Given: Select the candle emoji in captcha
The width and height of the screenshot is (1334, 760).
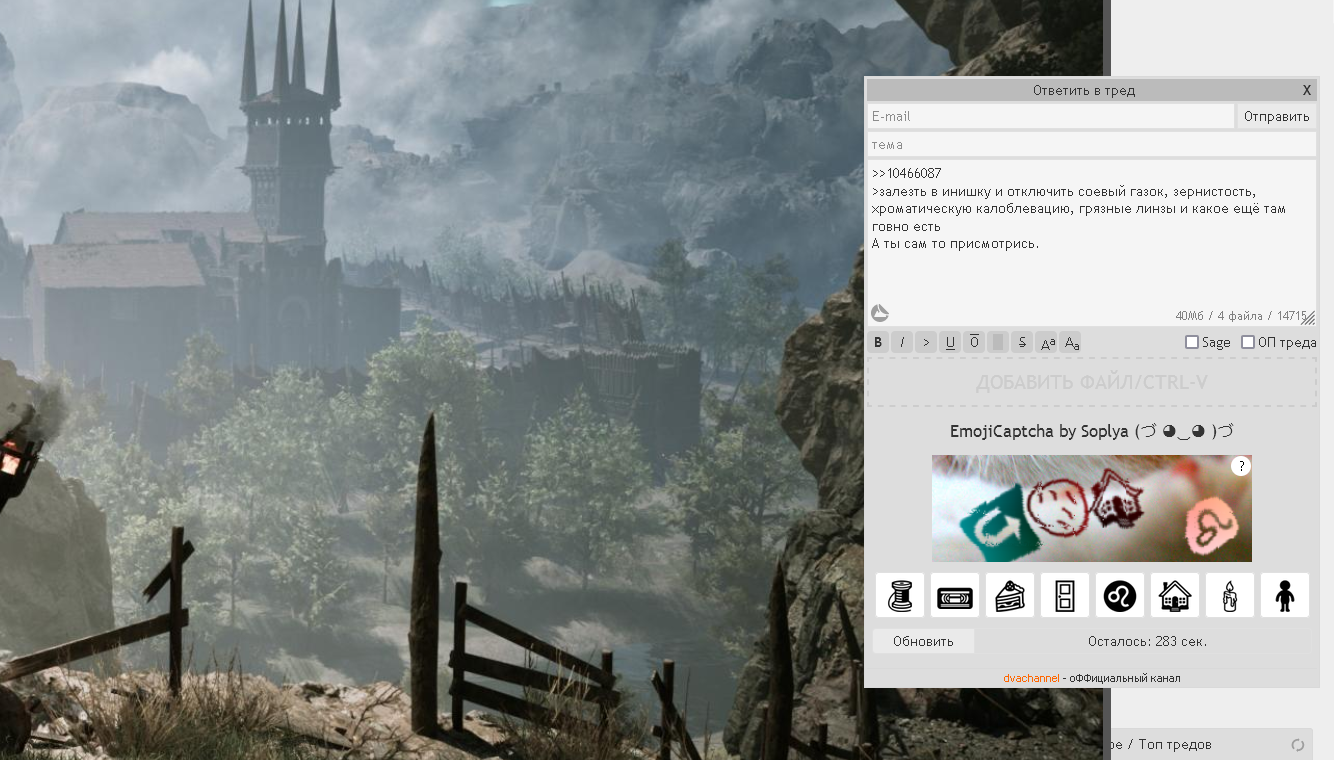Looking at the screenshot, I should point(1230,595).
